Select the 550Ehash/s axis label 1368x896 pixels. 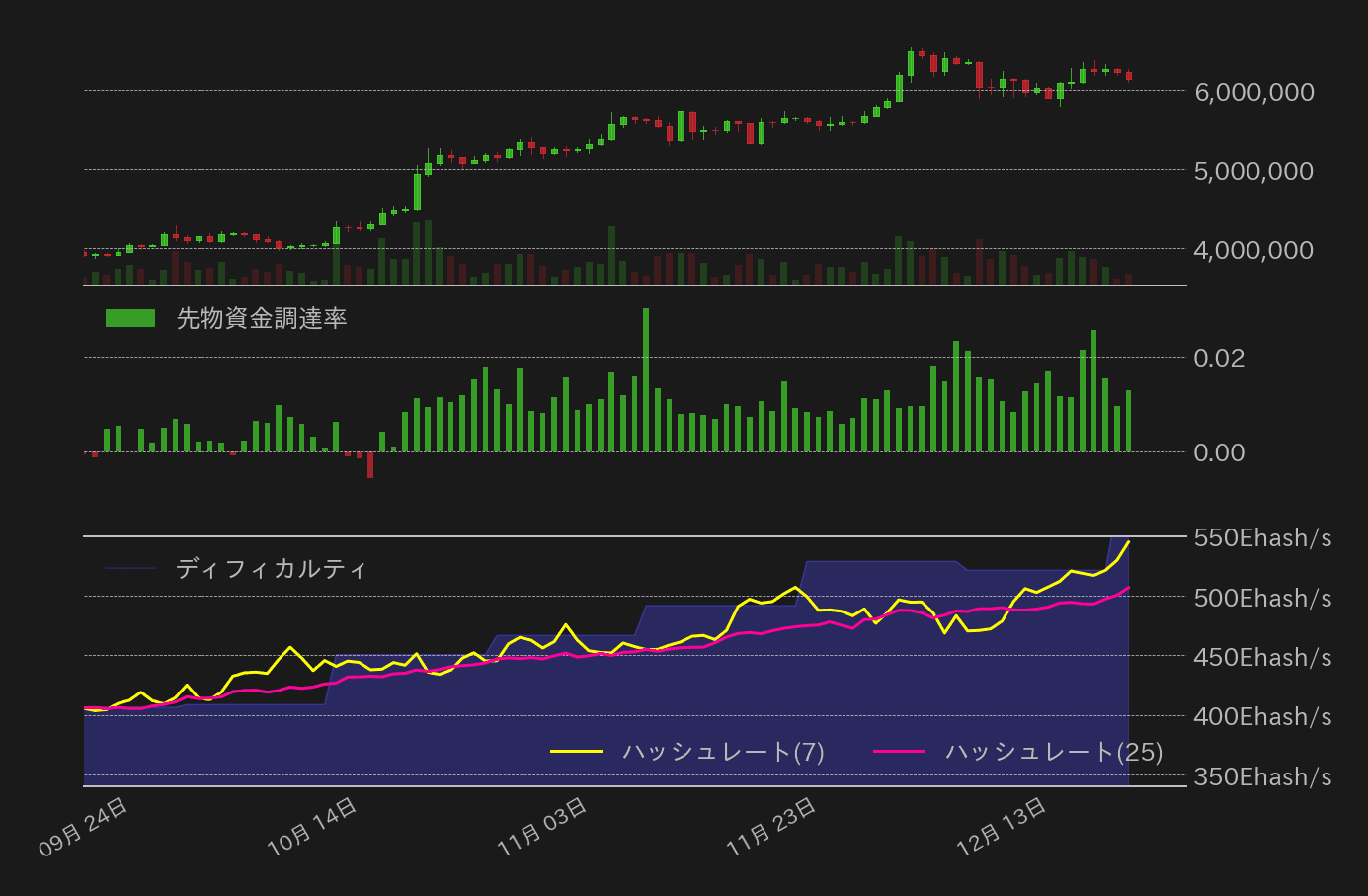pyautogui.click(x=1262, y=538)
